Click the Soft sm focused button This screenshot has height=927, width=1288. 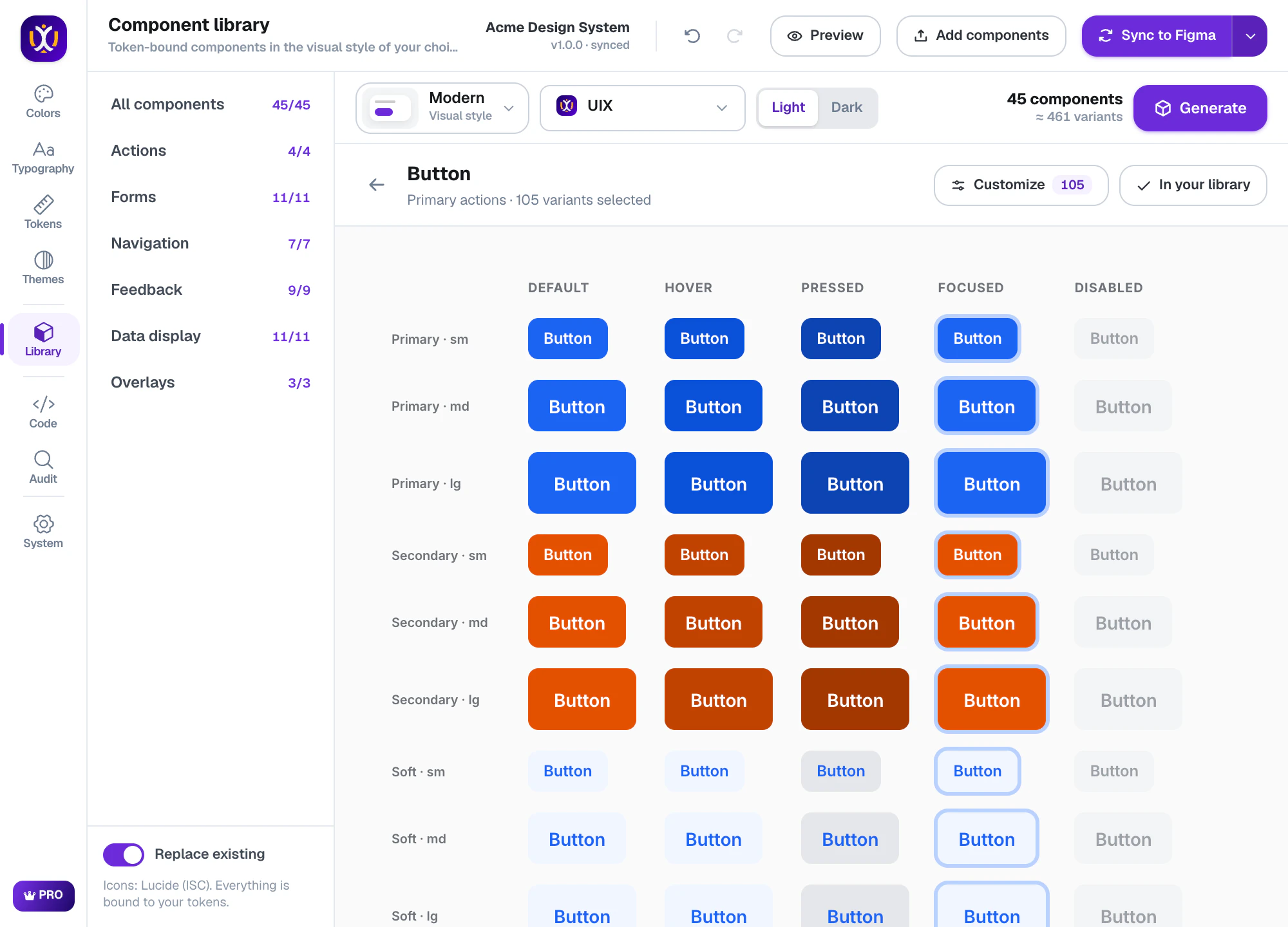pos(977,771)
